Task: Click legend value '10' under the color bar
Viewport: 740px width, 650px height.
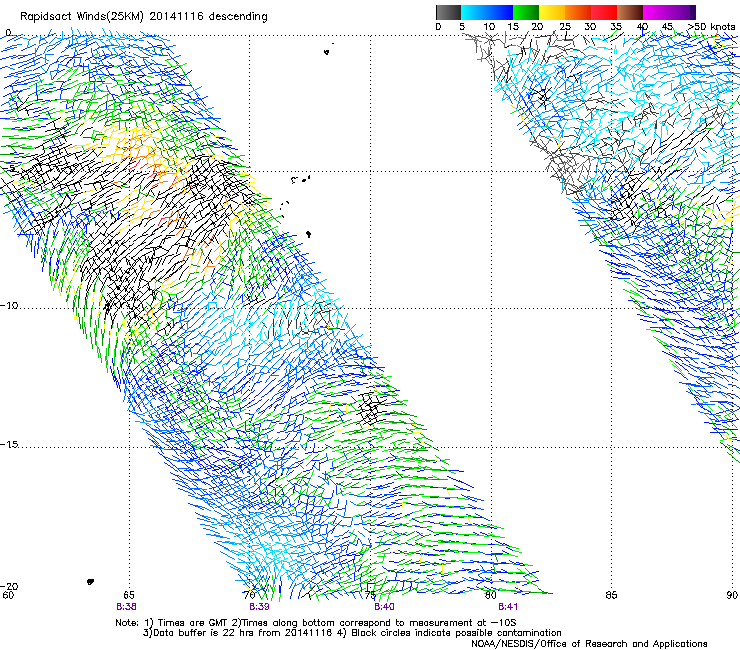Action: pyautogui.click(x=489, y=27)
